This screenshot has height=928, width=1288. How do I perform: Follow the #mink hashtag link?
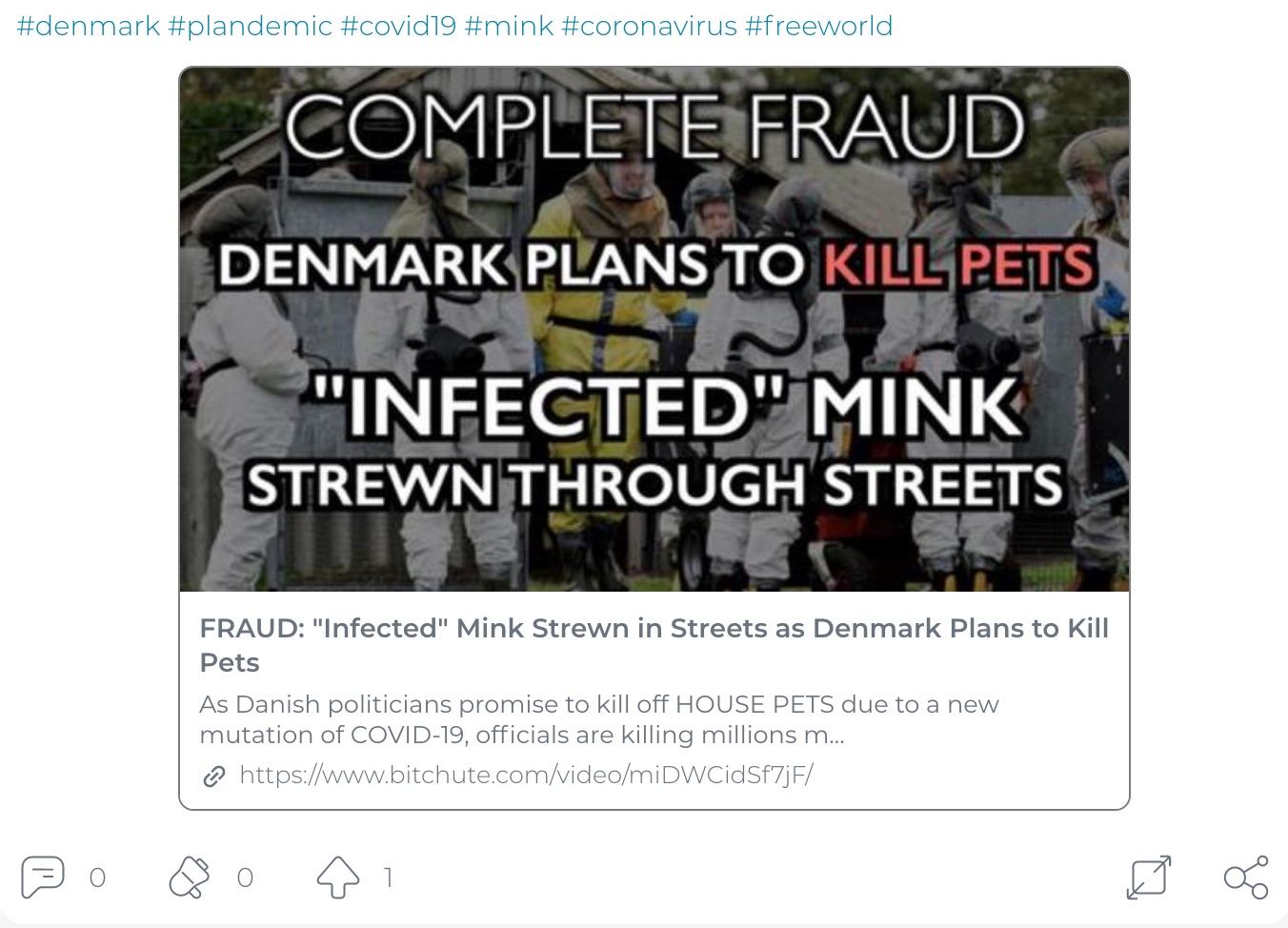point(509,26)
